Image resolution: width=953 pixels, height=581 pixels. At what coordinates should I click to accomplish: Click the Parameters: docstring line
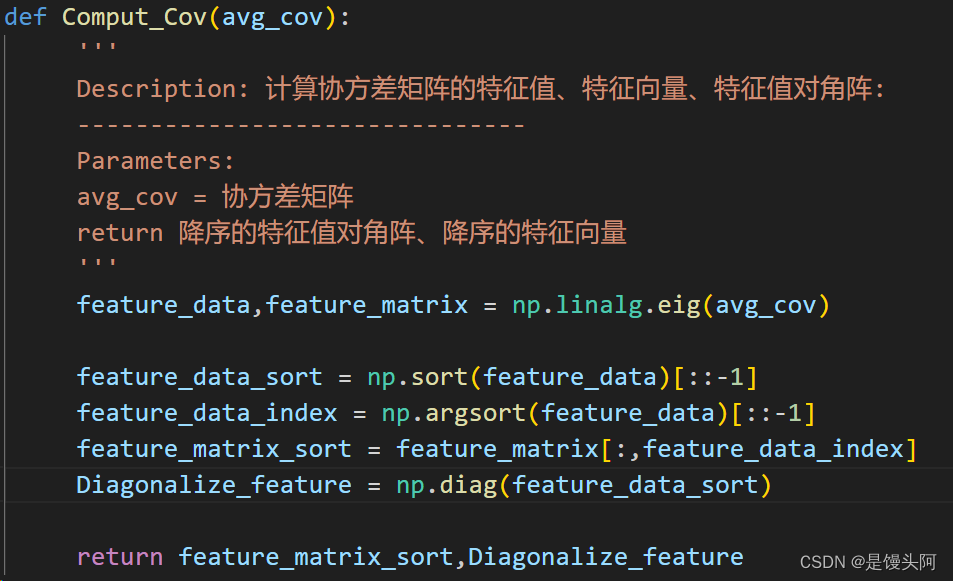(155, 161)
